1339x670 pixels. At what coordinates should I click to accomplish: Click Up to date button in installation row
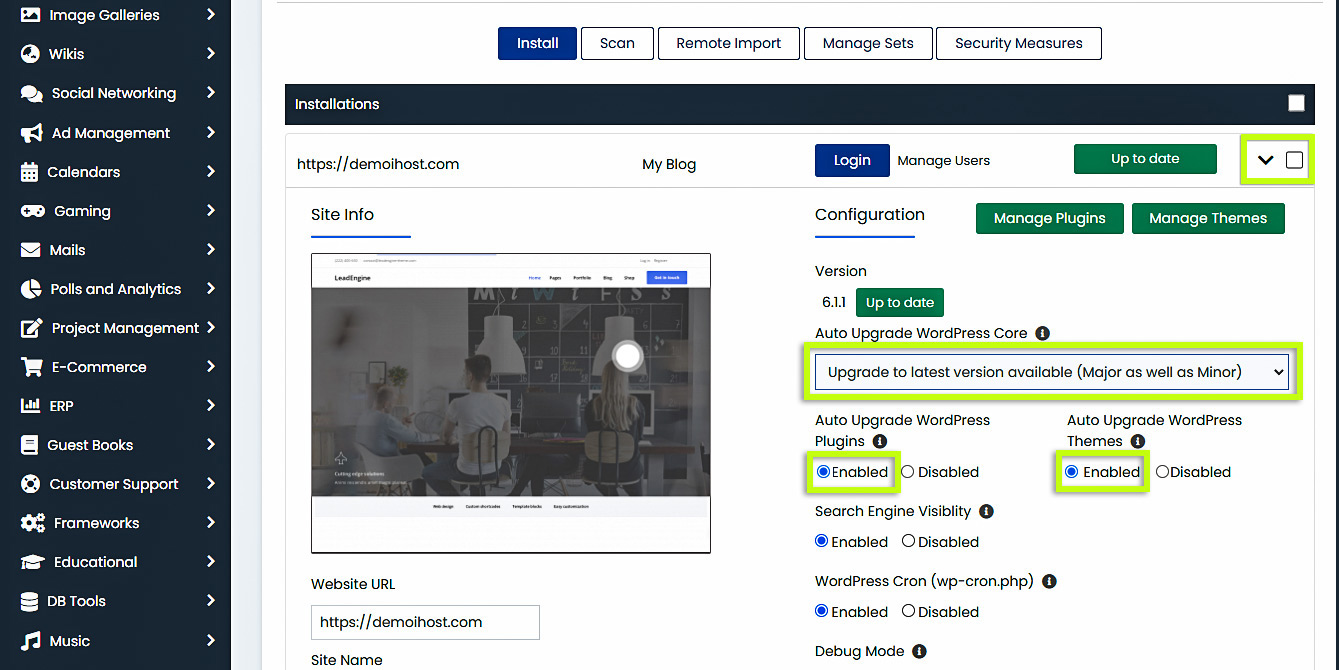click(x=1145, y=159)
